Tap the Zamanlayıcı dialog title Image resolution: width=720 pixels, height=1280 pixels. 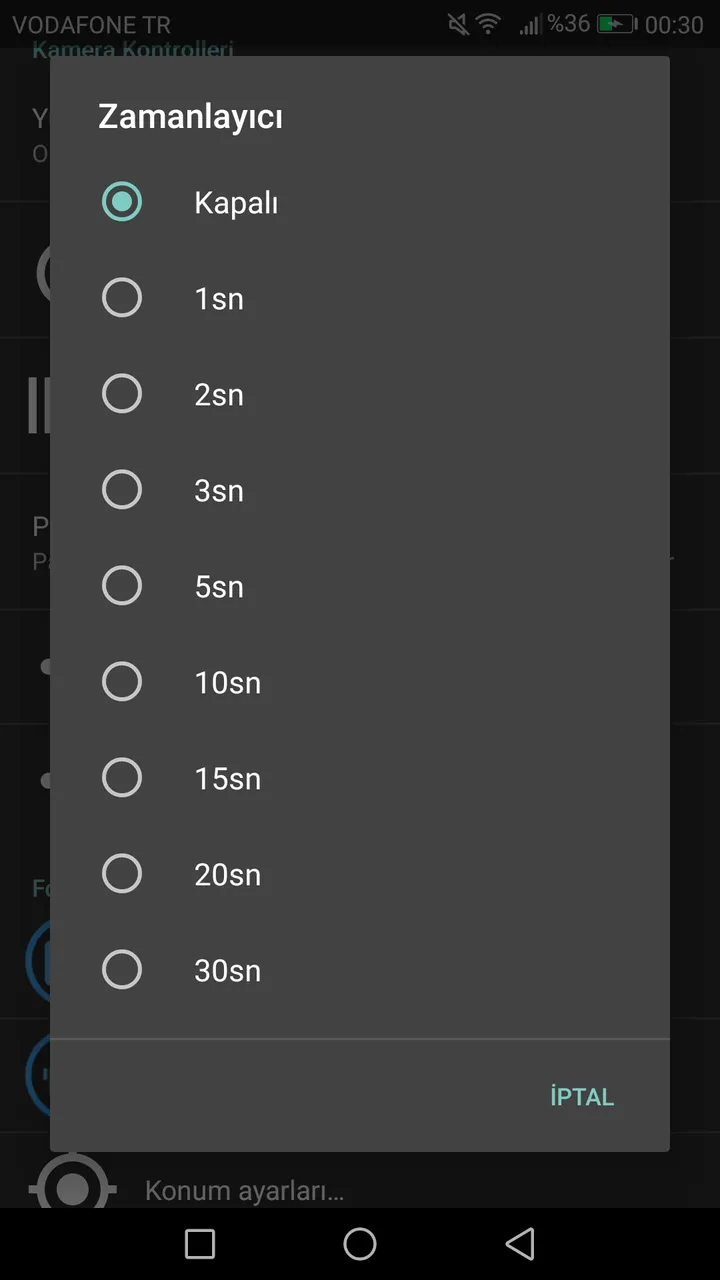[190, 117]
